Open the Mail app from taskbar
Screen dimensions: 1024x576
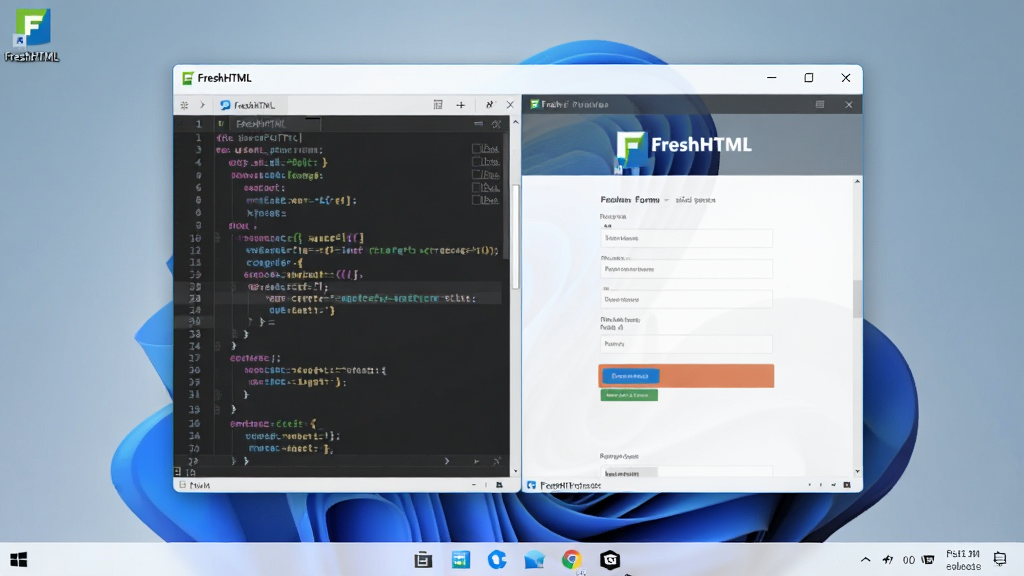(x=534, y=560)
